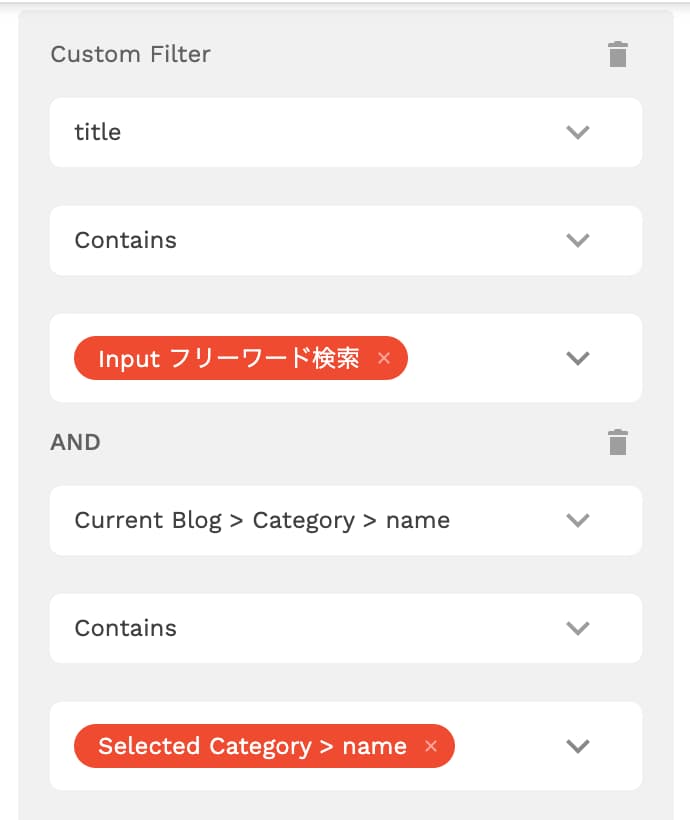Click the Custom Filter heading
The width and height of the screenshot is (690, 820).
pos(130,54)
